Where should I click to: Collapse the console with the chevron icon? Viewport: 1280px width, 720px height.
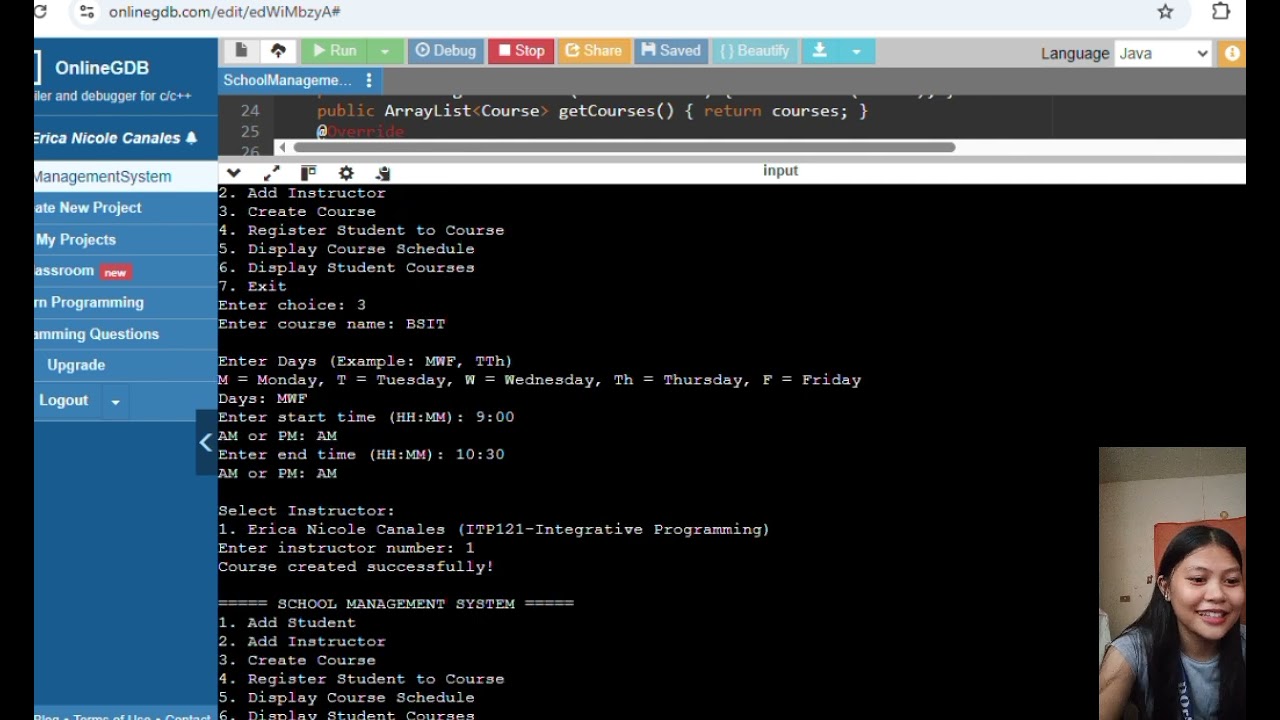coord(234,173)
